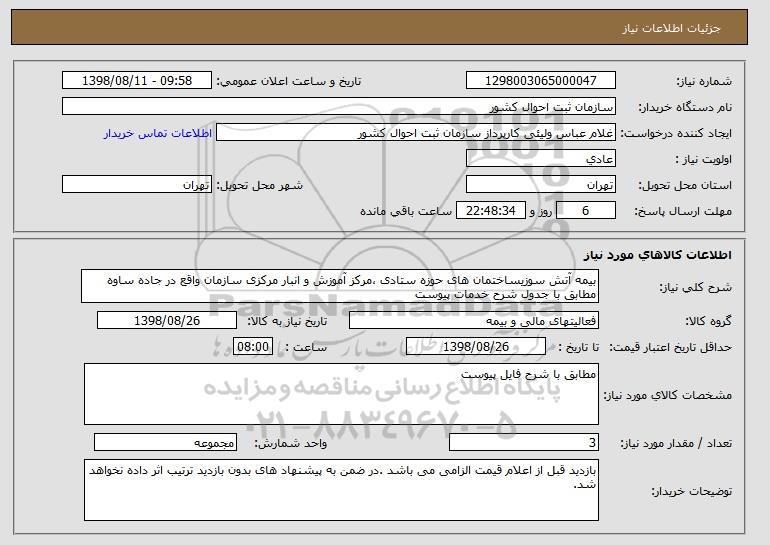Click the goods group field فعالیتهای مالی و بیمه

click(x=474, y=321)
